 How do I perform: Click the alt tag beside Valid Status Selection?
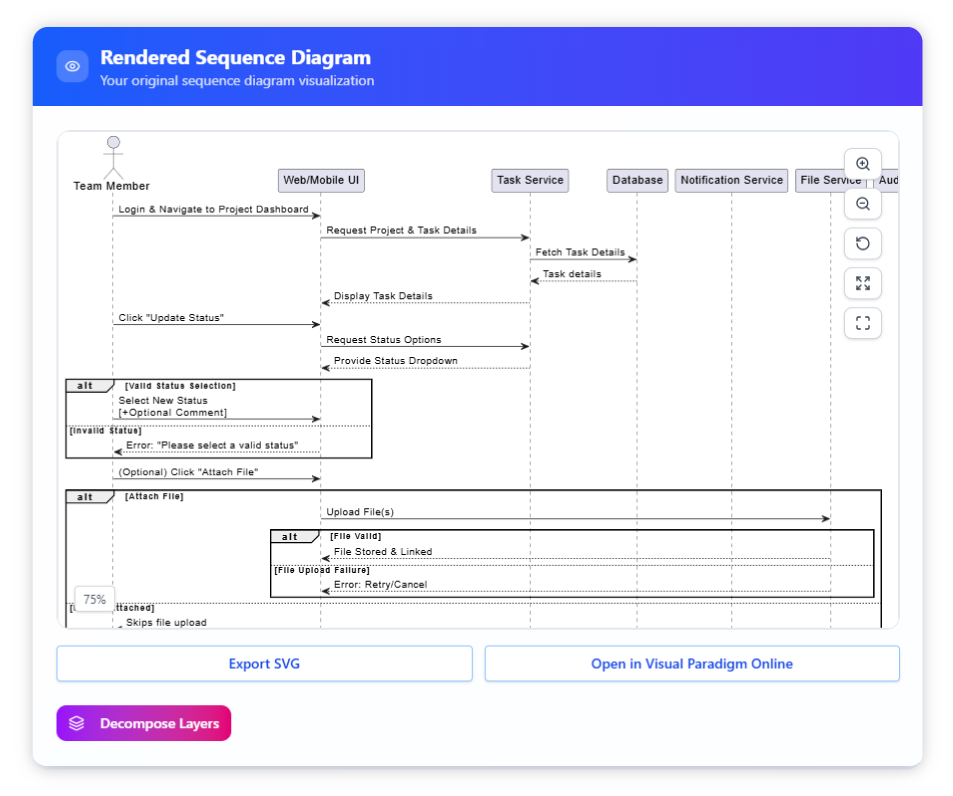click(x=86, y=385)
